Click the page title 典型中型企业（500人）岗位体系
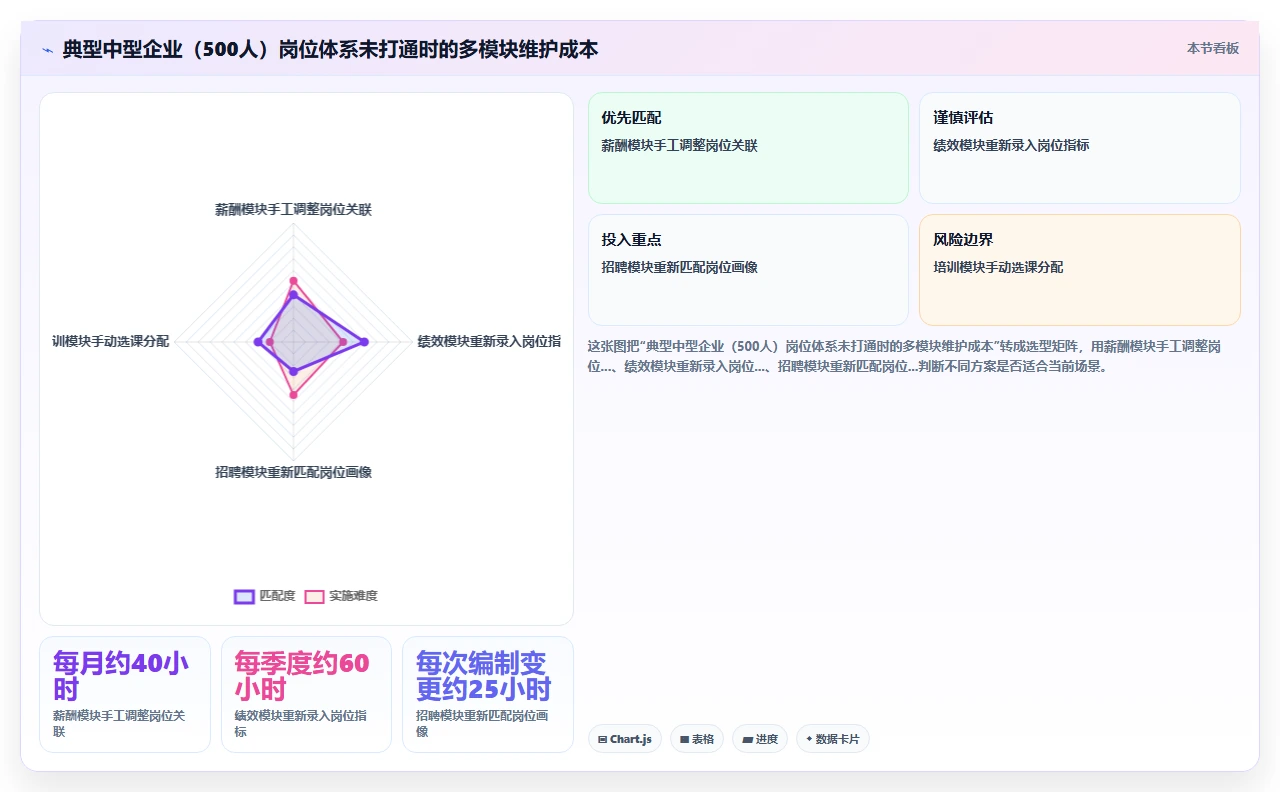This screenshot has width=1280, height=792. click(x=330, y=49)
